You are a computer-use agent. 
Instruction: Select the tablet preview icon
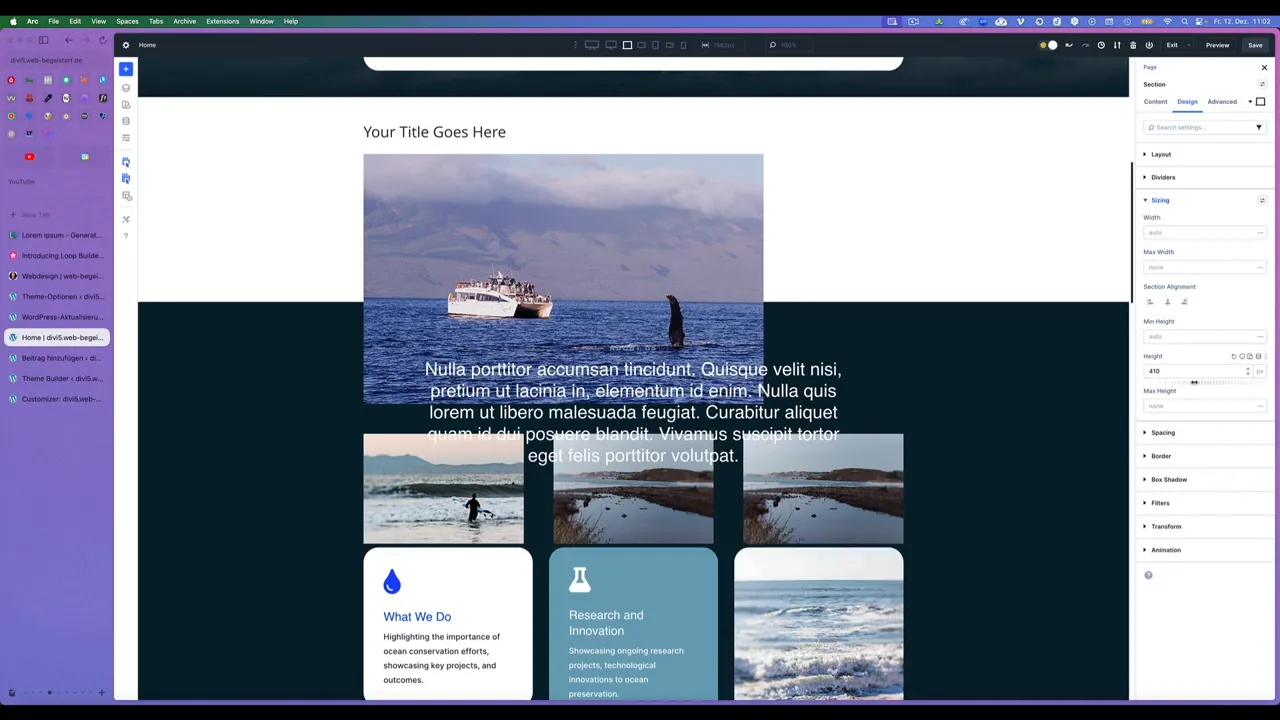point(655,44)
